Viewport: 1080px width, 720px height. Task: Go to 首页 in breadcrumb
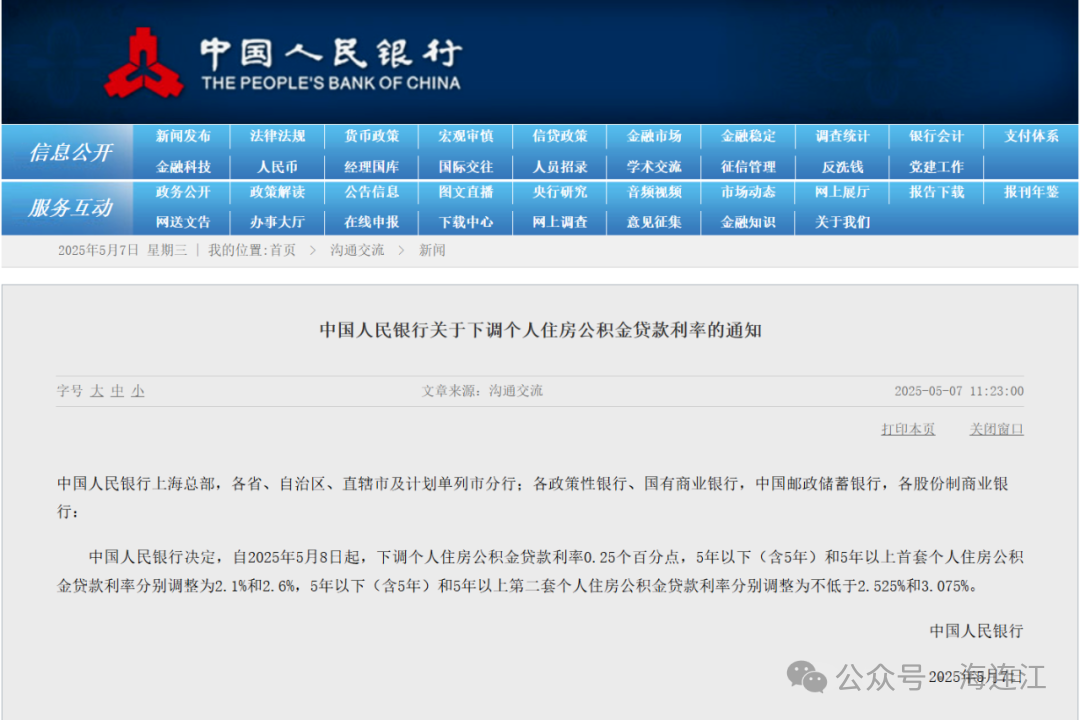pyautogui.click(x=282, y=250)
